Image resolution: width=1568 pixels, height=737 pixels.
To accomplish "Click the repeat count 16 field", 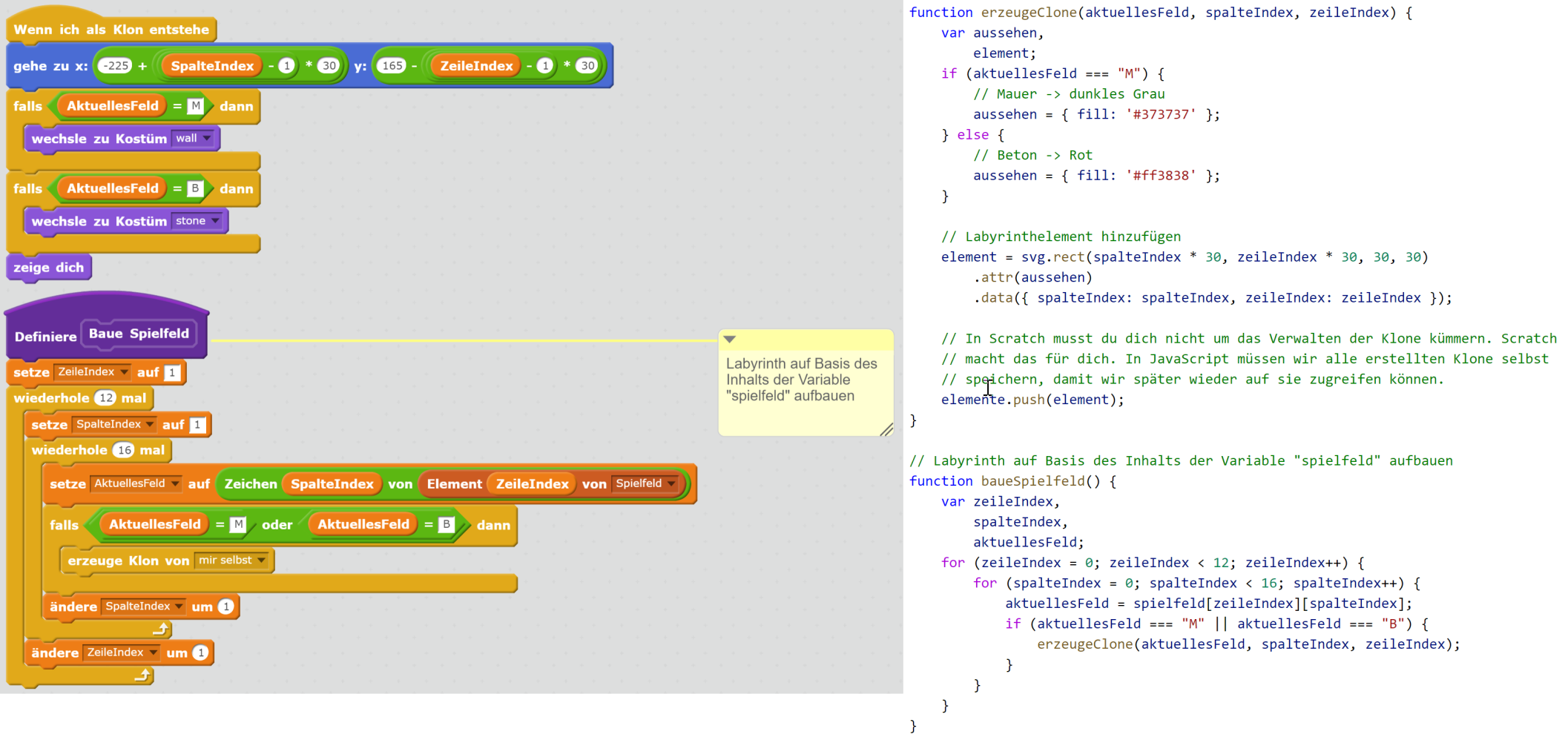I will point(124,450).
